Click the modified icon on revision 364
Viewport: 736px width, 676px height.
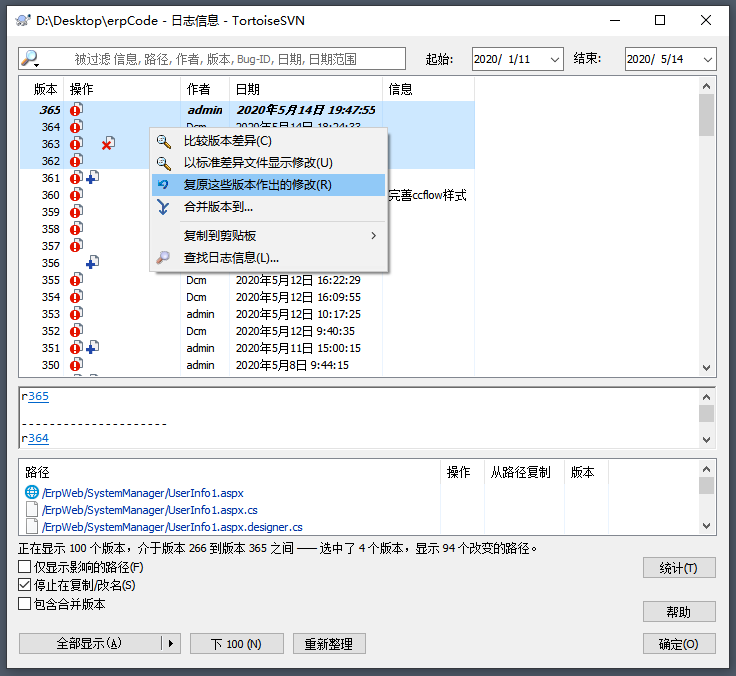point(77,127)
